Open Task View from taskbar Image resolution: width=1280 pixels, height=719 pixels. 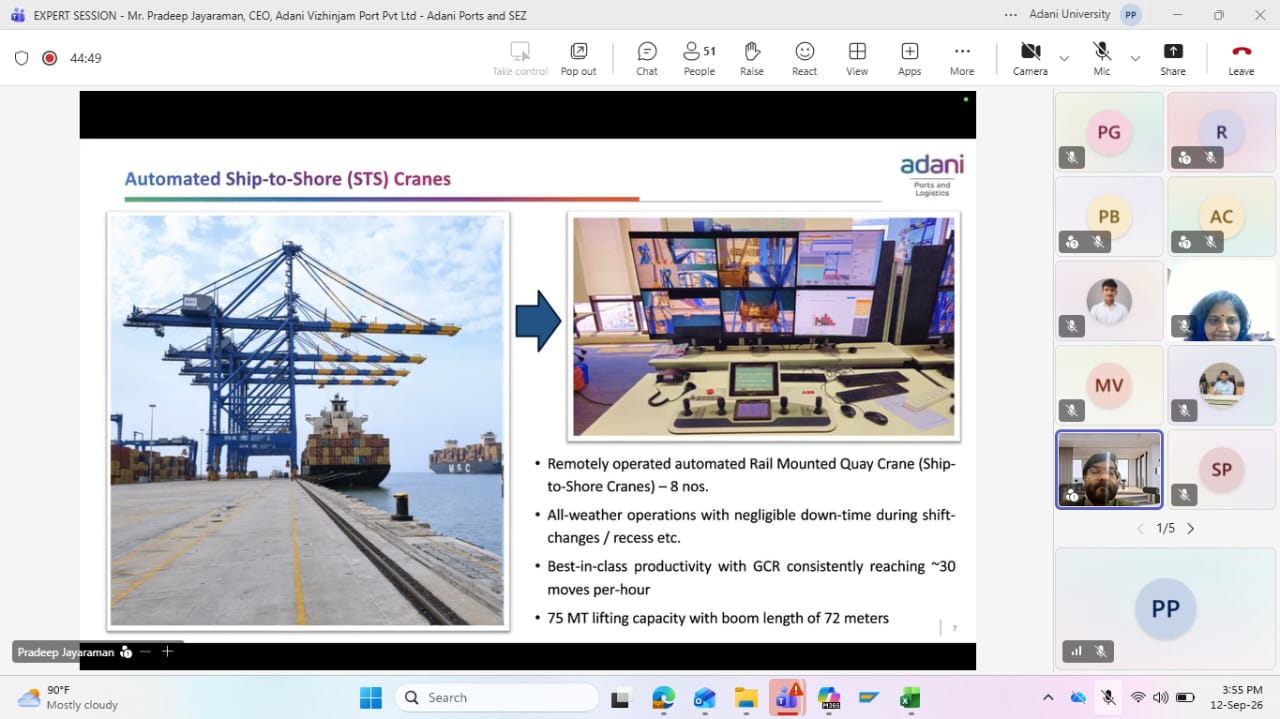(622, 697)
